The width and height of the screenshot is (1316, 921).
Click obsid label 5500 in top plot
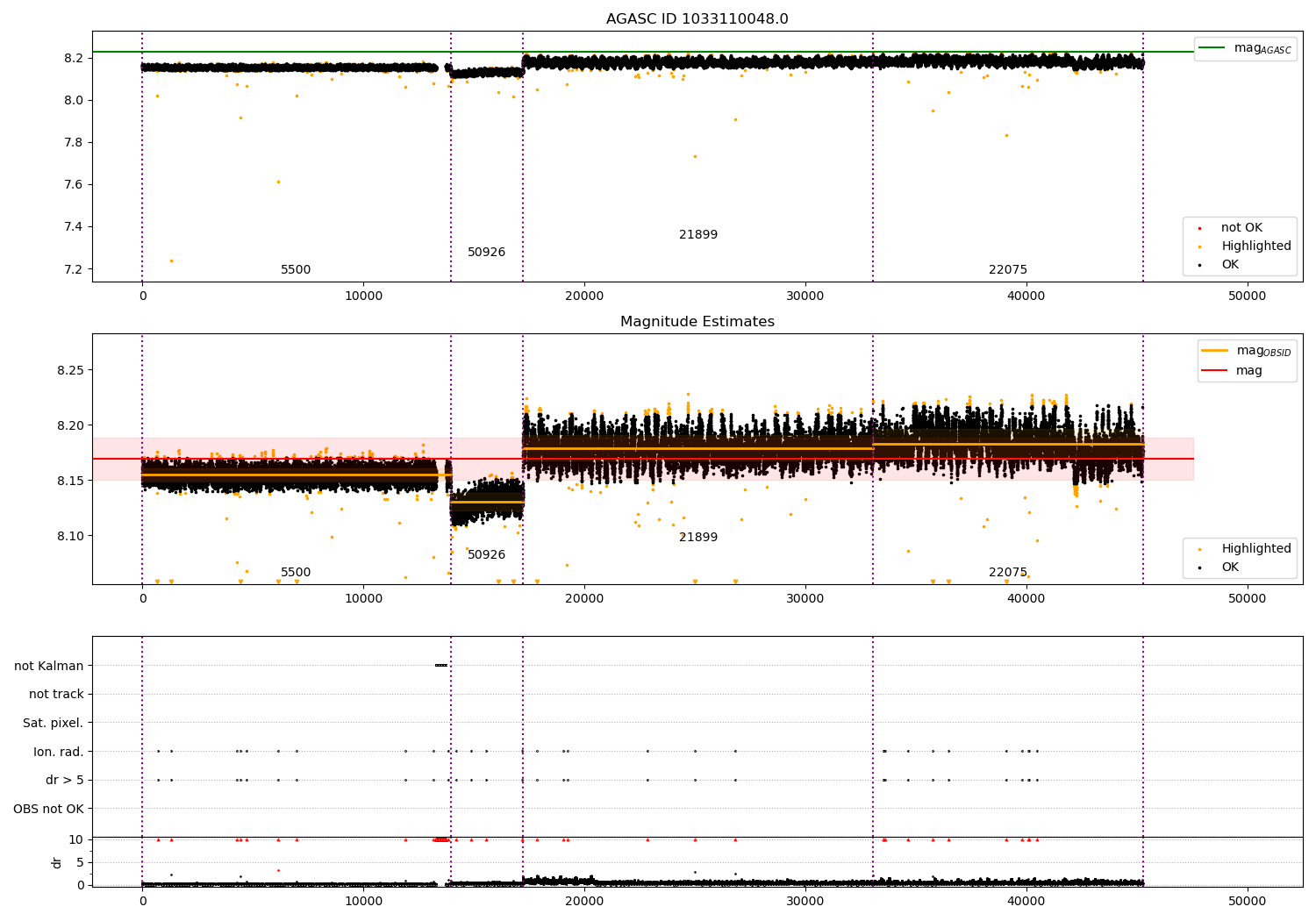(x=296, y=270)
